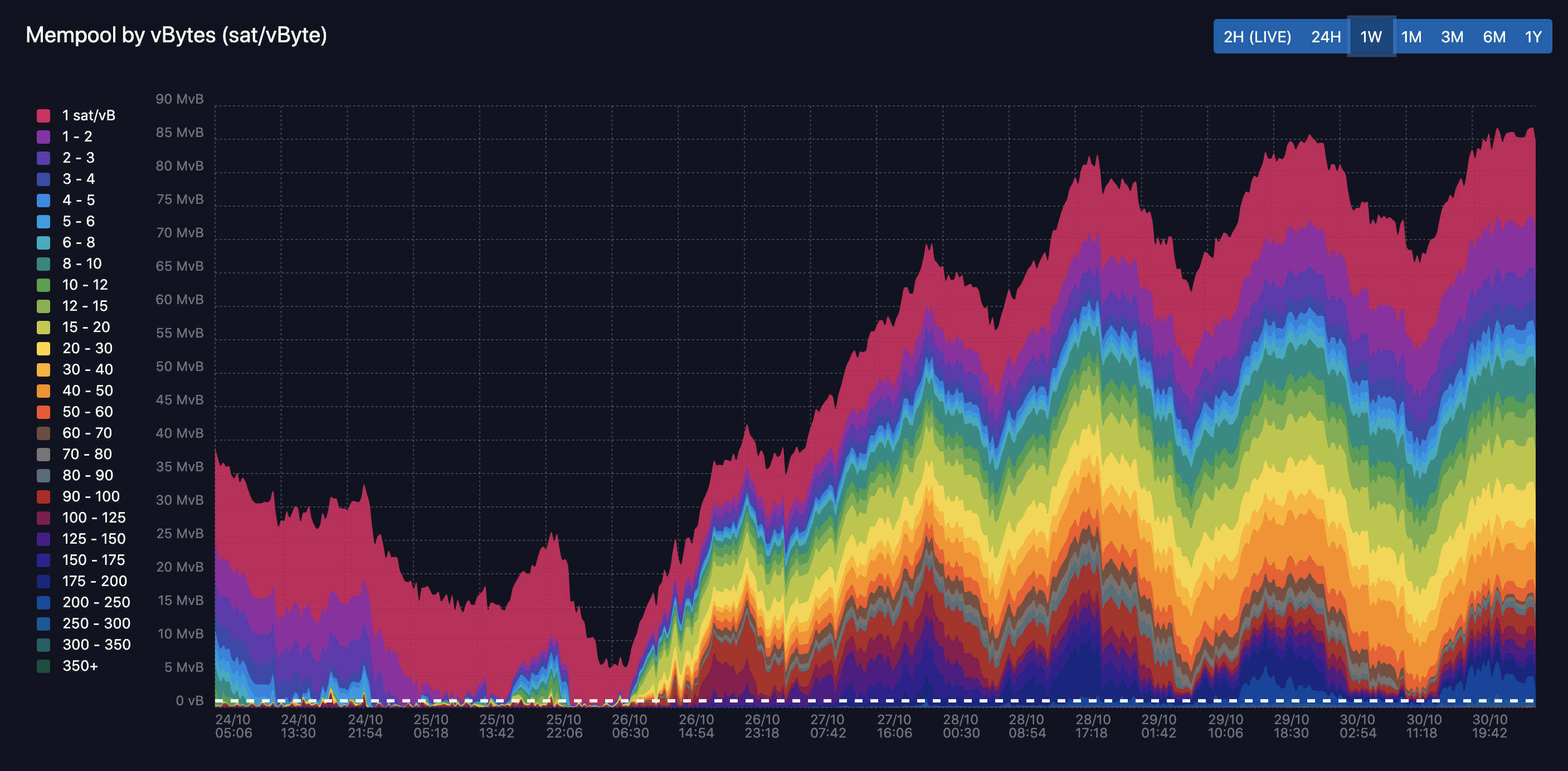
Task: Click the 24/10 05:06 x-axis label
Action: pos(233,726)
